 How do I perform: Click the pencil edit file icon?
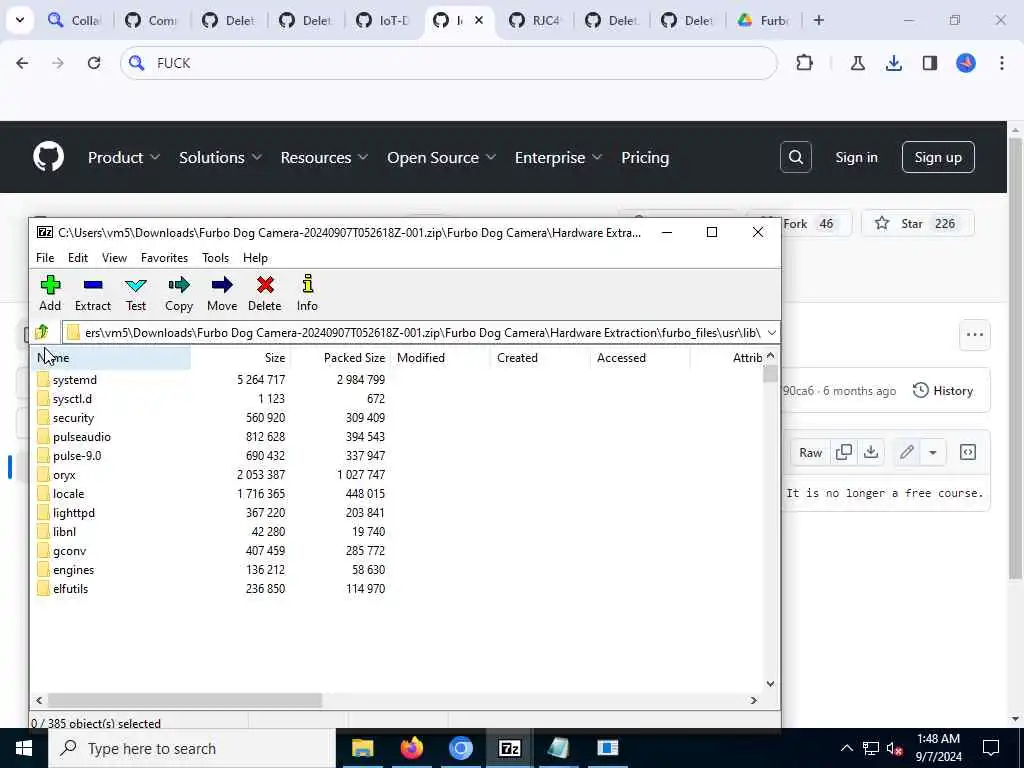coord(906,452)
